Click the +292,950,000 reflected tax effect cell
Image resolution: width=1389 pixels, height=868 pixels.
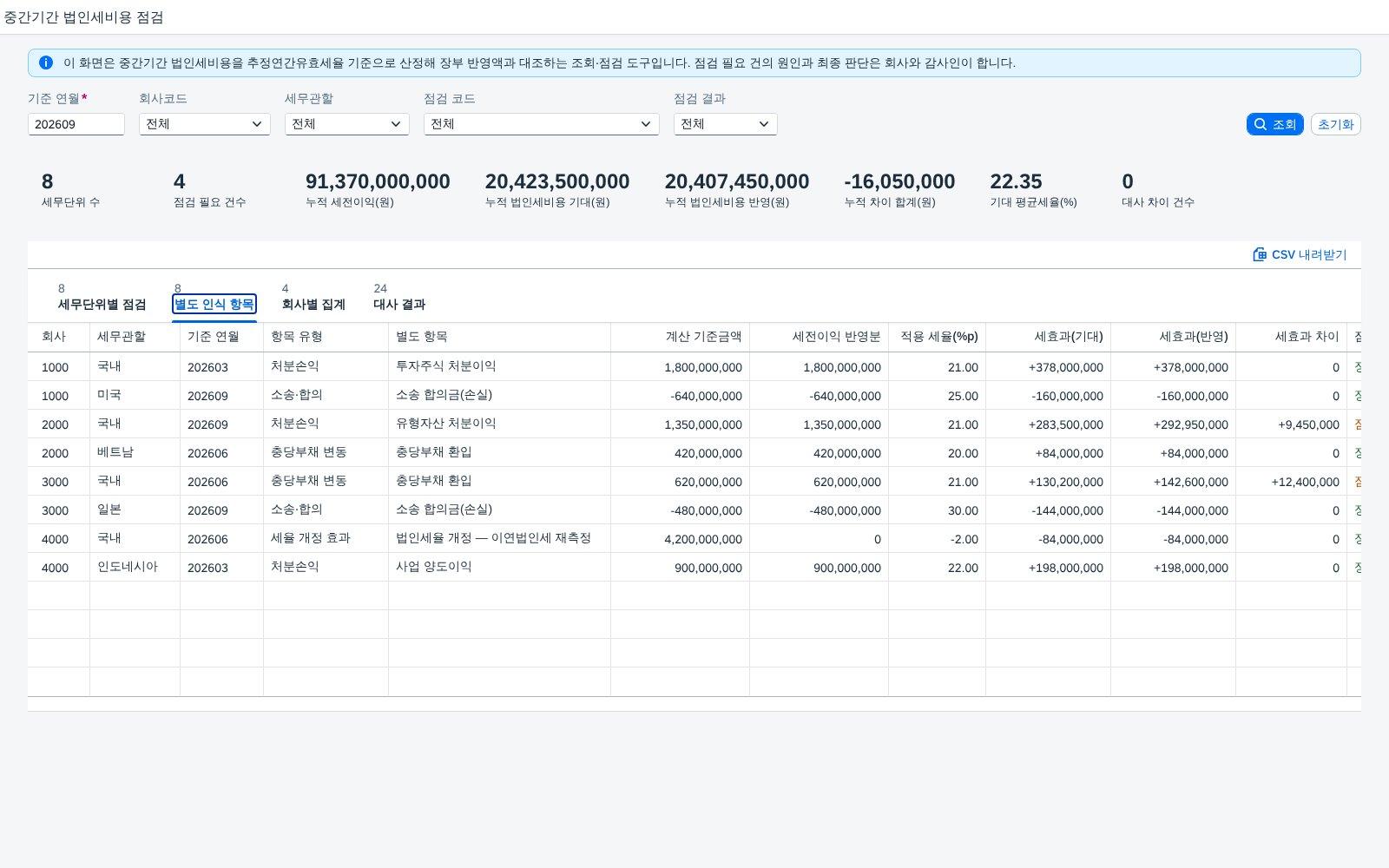coord(1174,424)
